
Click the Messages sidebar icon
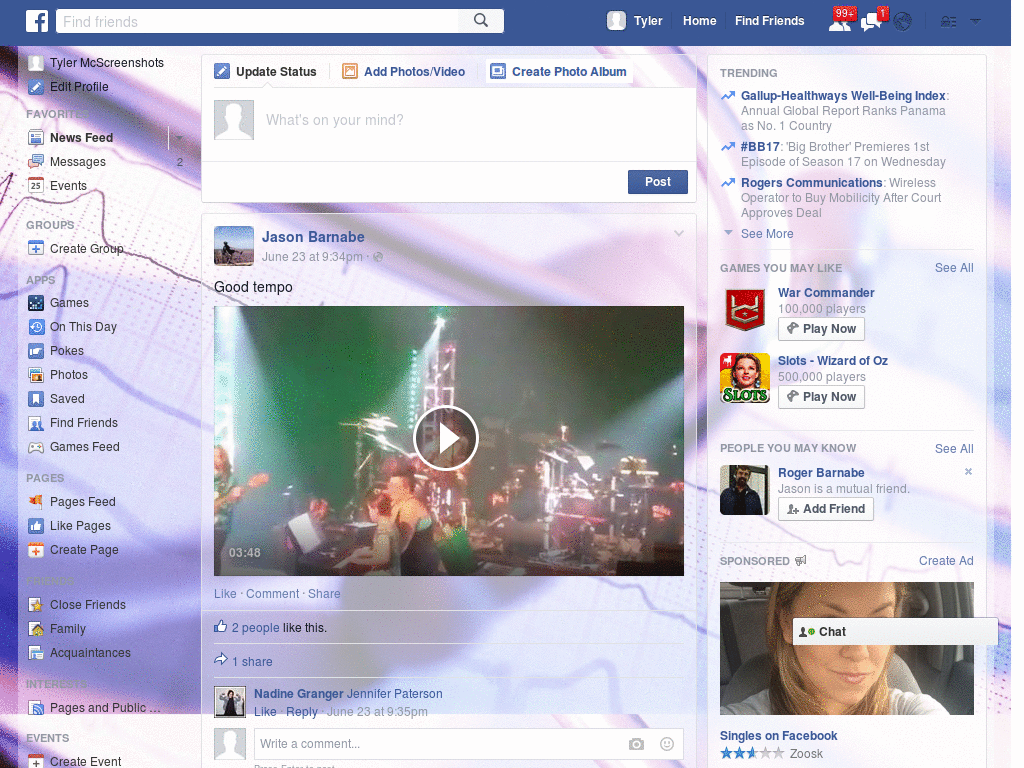(36, 161)
